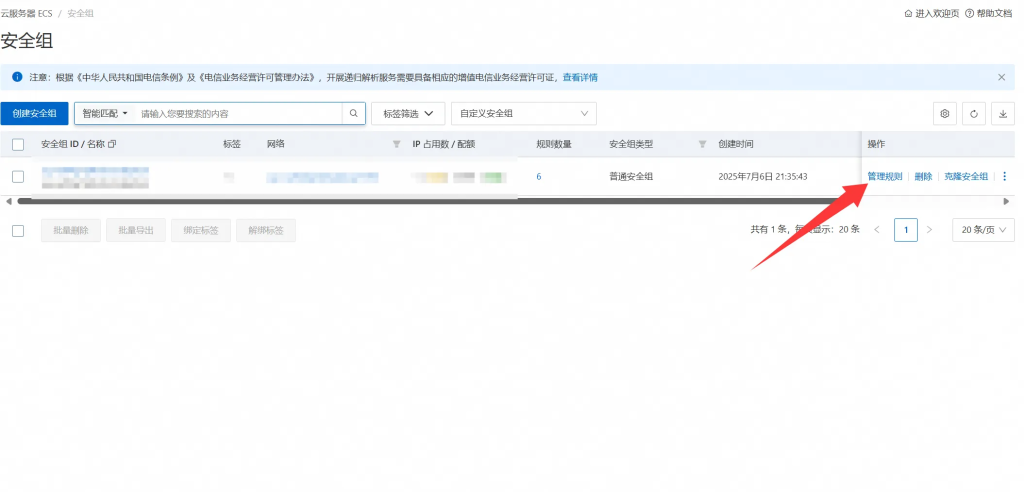This screenshot has height=492, width=1024.
Task: Open 帮助文档 in the header
Action: pos(989,13)
